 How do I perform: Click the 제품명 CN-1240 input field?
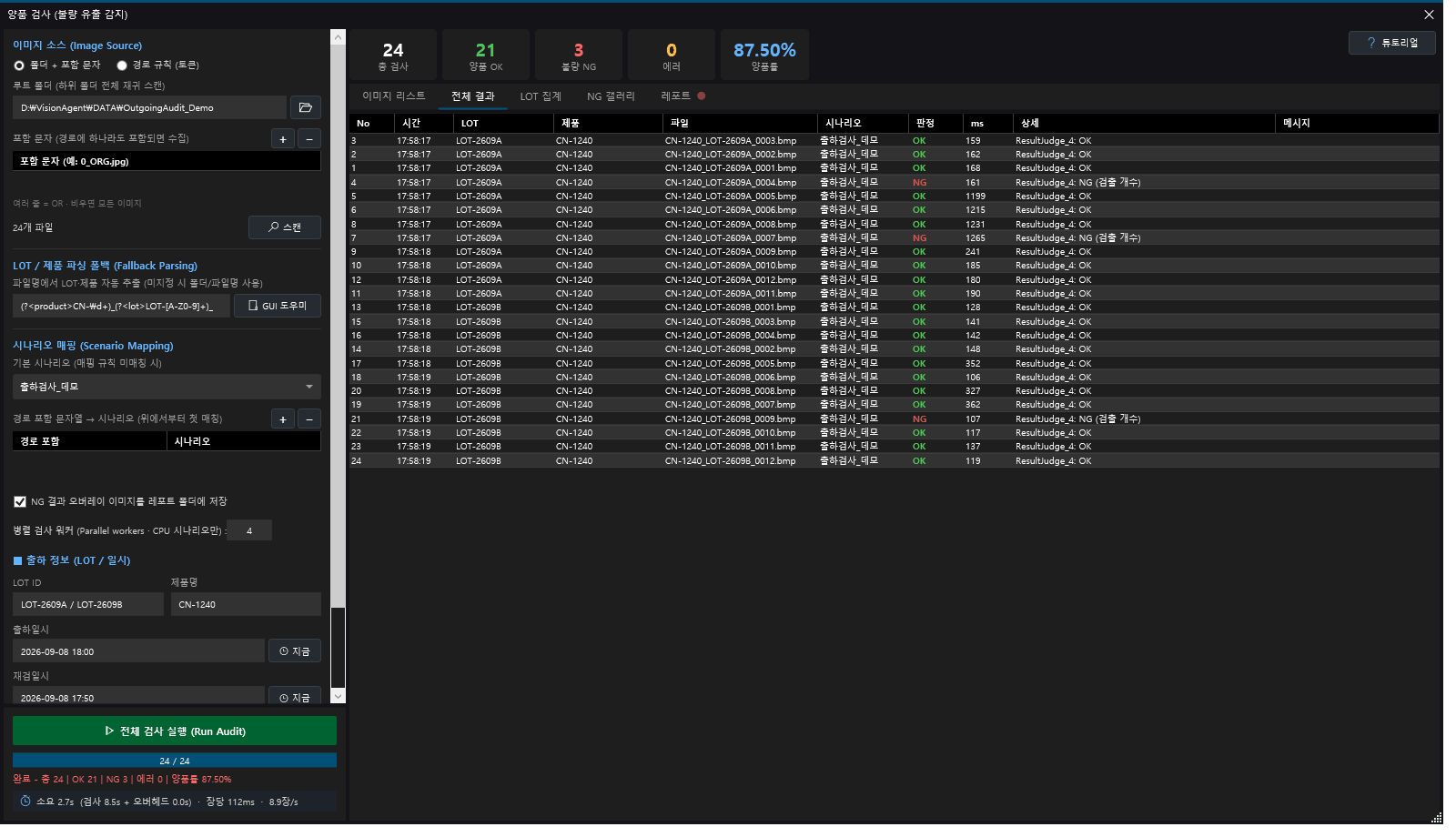[246, 604]
